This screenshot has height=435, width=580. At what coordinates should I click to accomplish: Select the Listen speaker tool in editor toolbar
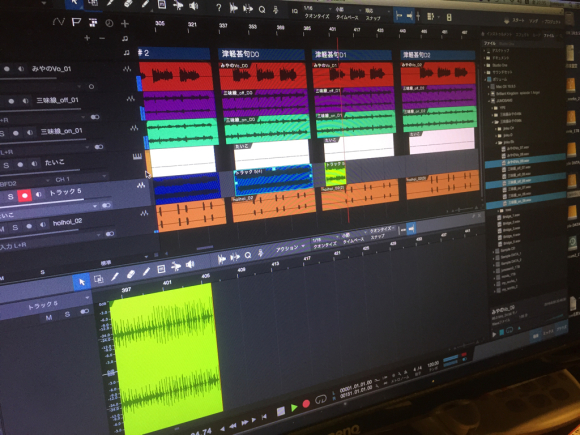pos(190,264)
